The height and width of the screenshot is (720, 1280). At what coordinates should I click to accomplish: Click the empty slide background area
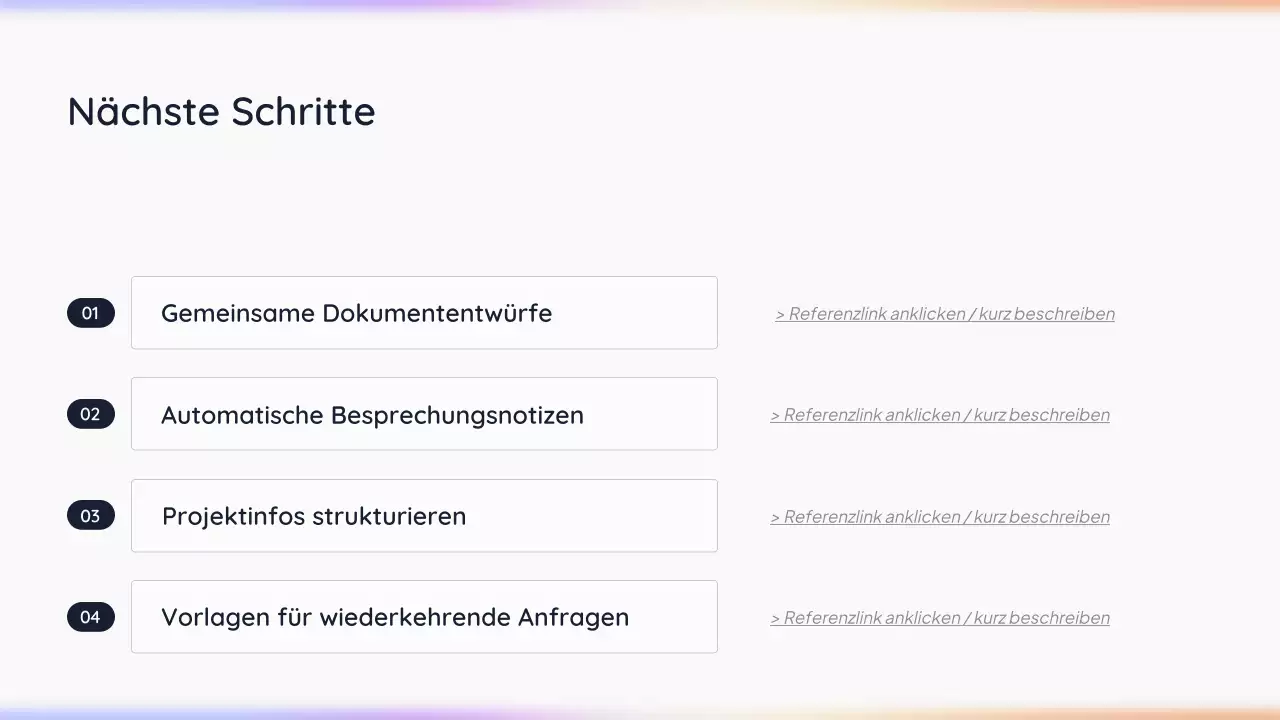point(640,200)
